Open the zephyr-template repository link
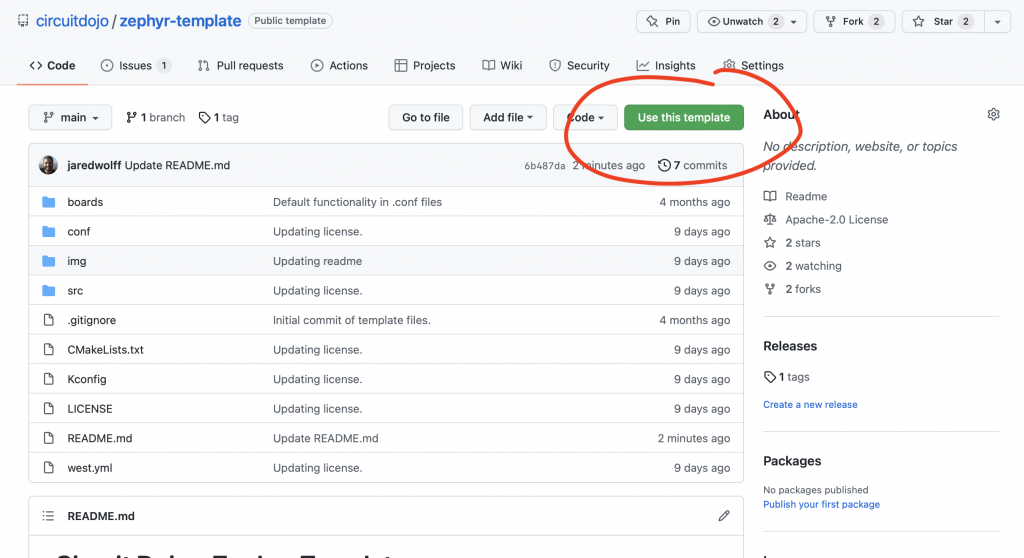The height and width of the screenshot is (558, 1024). pyautogui.click(x=180, y=21)
